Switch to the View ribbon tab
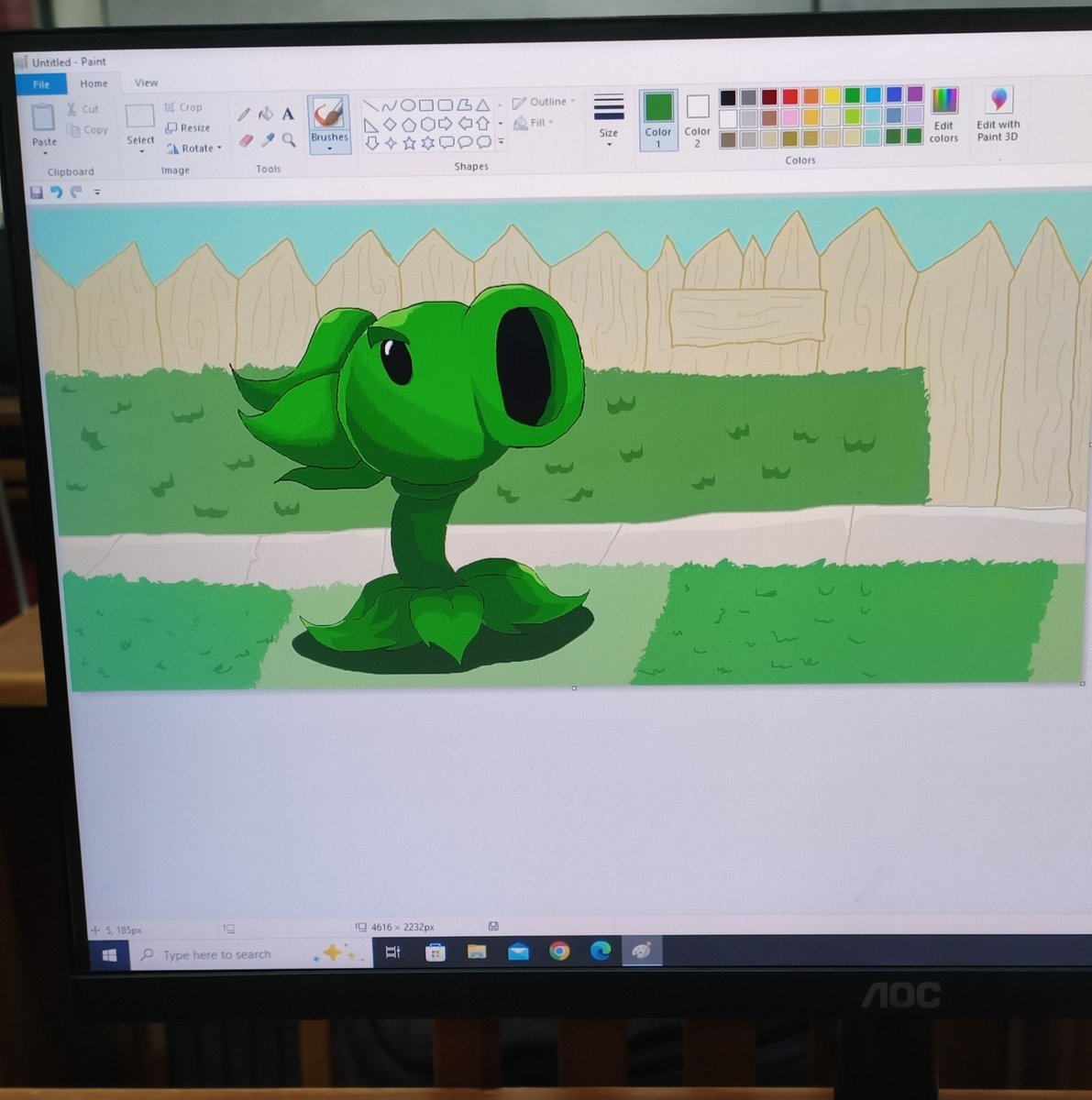The width and height of the screenshot is (1092, 1100). [146, 82]
